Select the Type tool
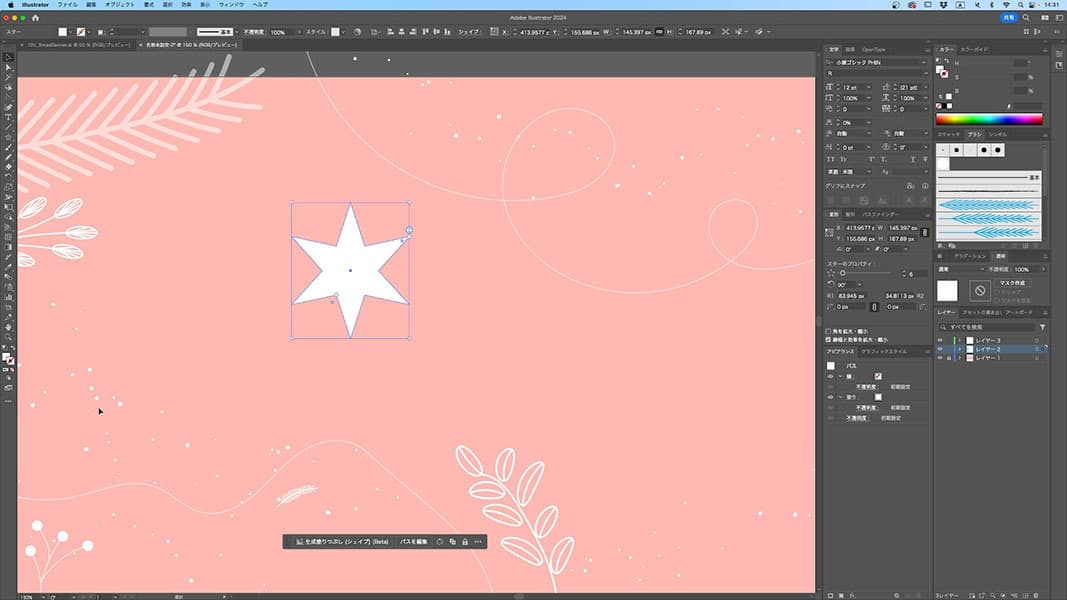This screenshot has height=600, width=1067. pos(8,117)
